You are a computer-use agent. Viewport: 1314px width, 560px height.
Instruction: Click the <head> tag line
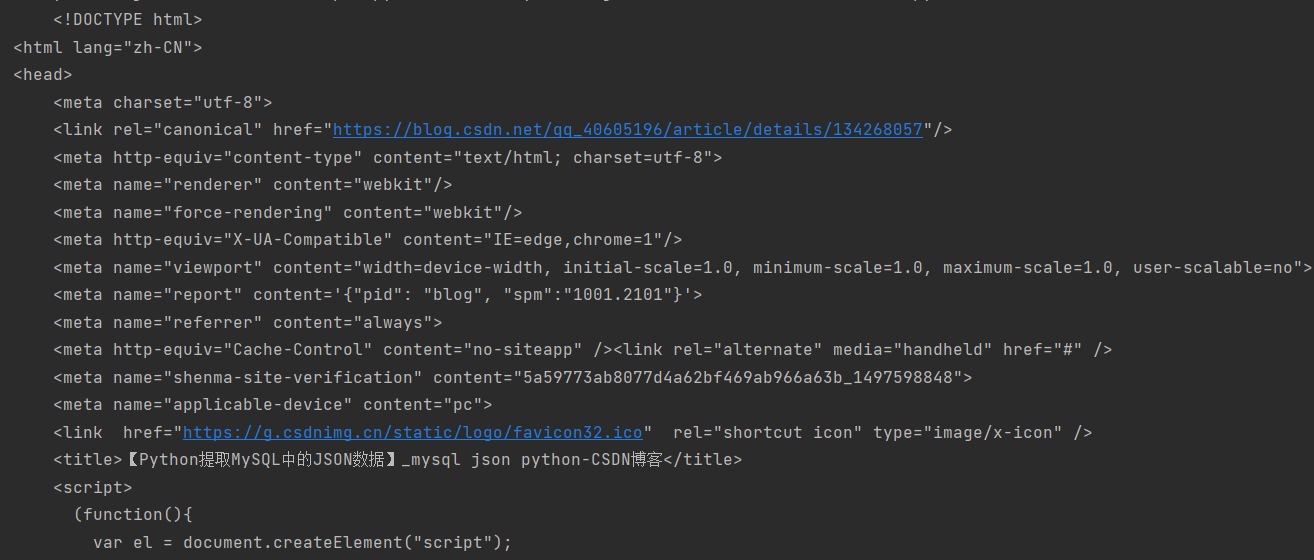[x=43, y=75]
